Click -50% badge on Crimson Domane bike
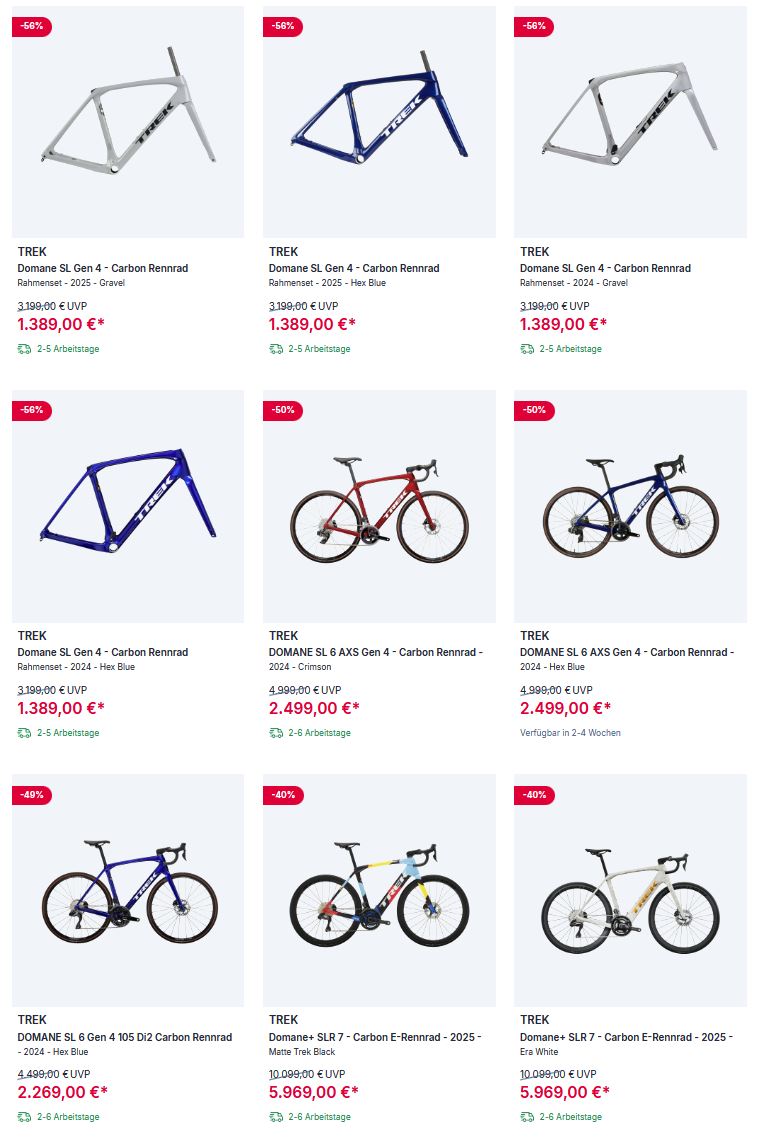This screenshot has height=1145, width=782. pos(283,410)
